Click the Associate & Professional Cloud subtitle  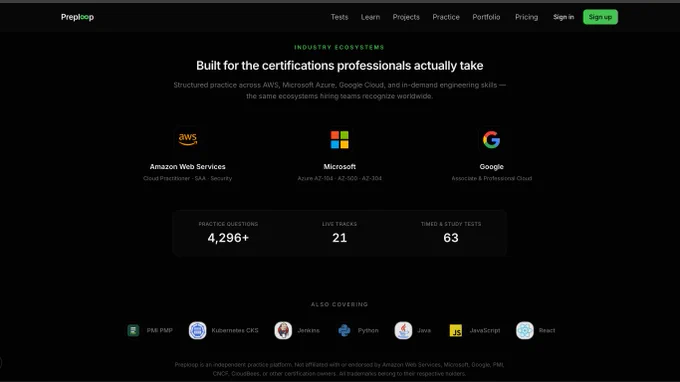[x=491, y=178]
